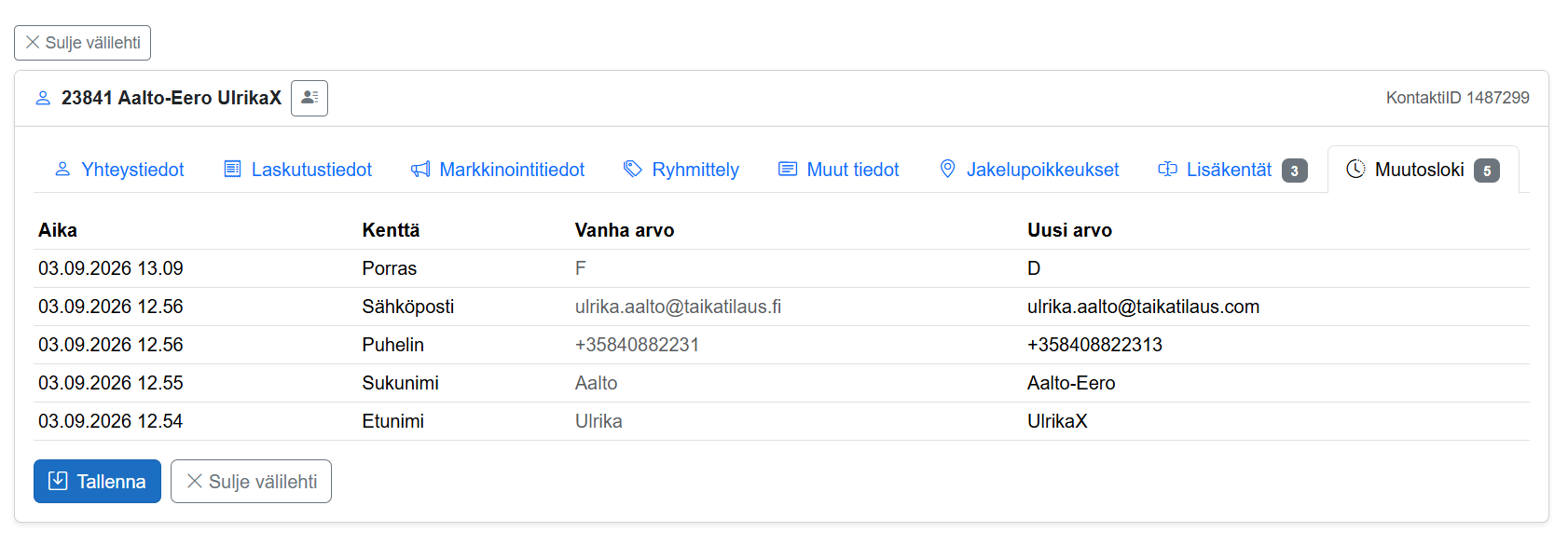Screen dimensions: 1568x560
Task: Click the KontaktiID 1487299 text
Action: tap(1457, 98)
